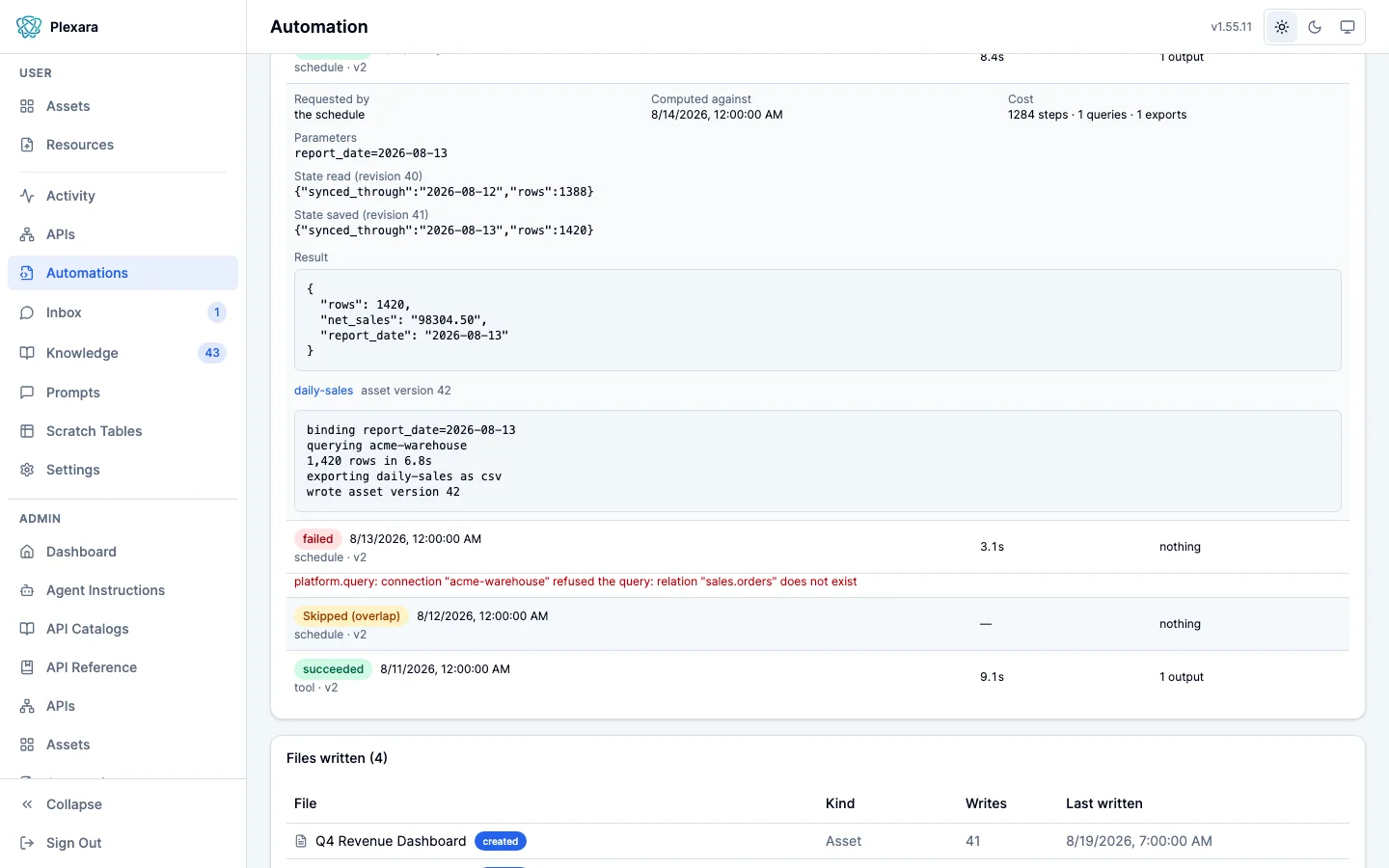This screenshot has height=868, width=1389.
Task: Click the created badge on Q4 Revenue Dashboard
Action: pos(501,841)
